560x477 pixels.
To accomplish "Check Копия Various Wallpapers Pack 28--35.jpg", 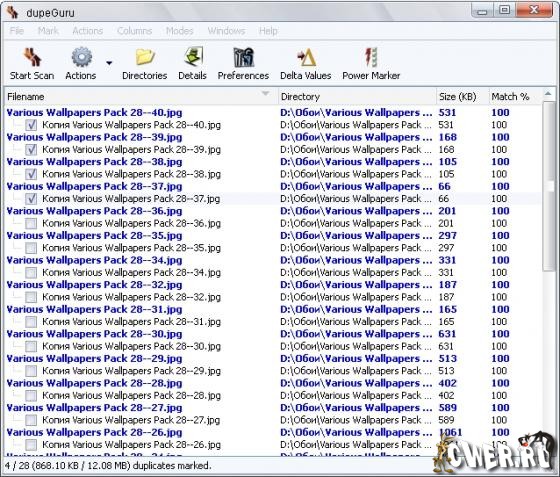I will pyautogui.click(x=31, y=248).
